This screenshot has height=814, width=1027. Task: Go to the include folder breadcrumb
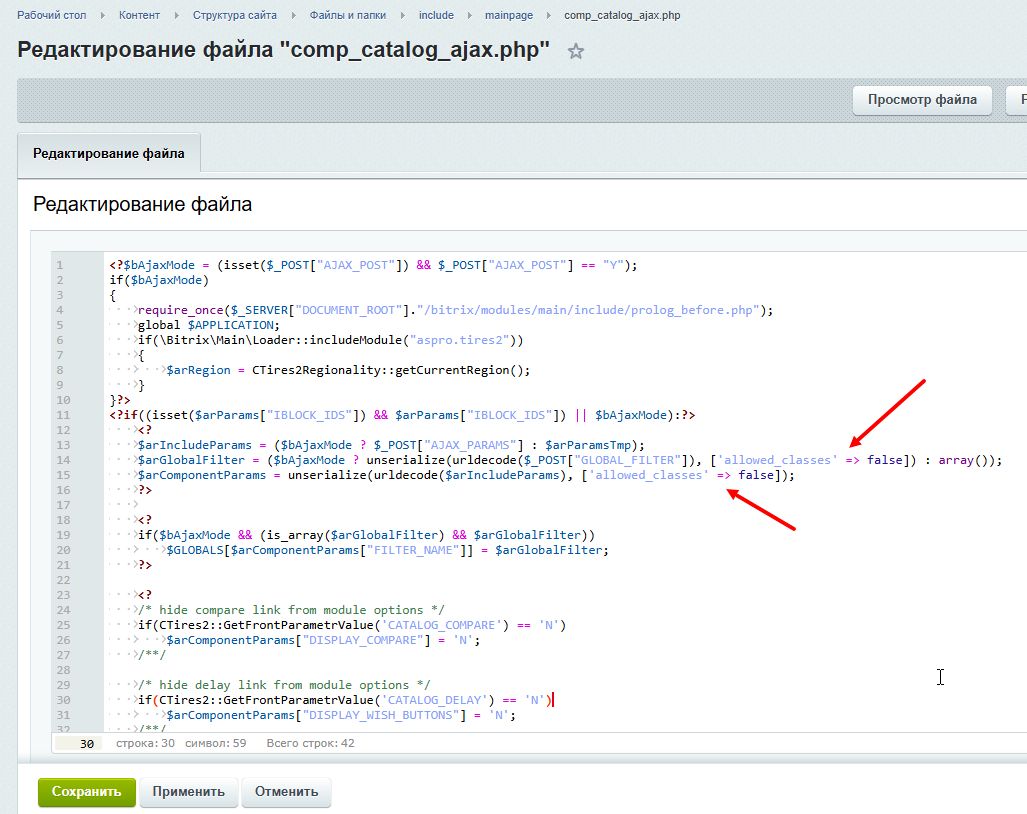pyautogui.click(x=436, y=15)
